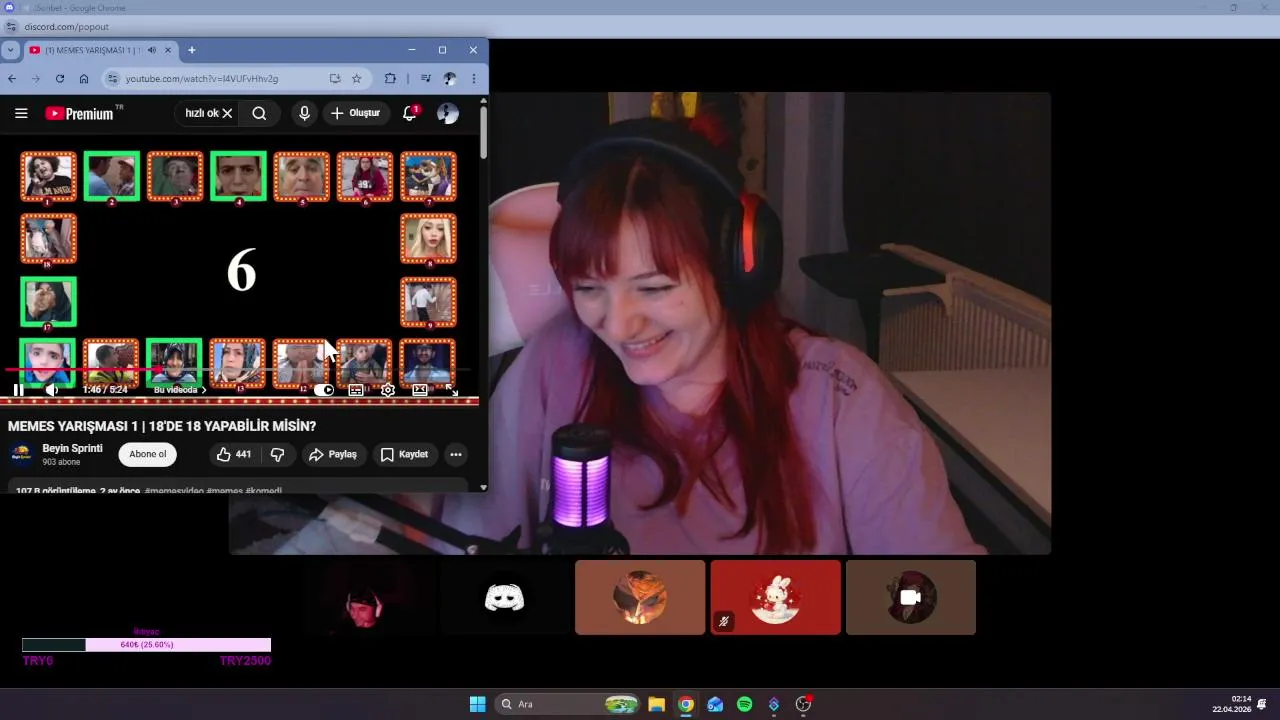
Task: Reload the YouTube page
Action: tap(60, 79)
